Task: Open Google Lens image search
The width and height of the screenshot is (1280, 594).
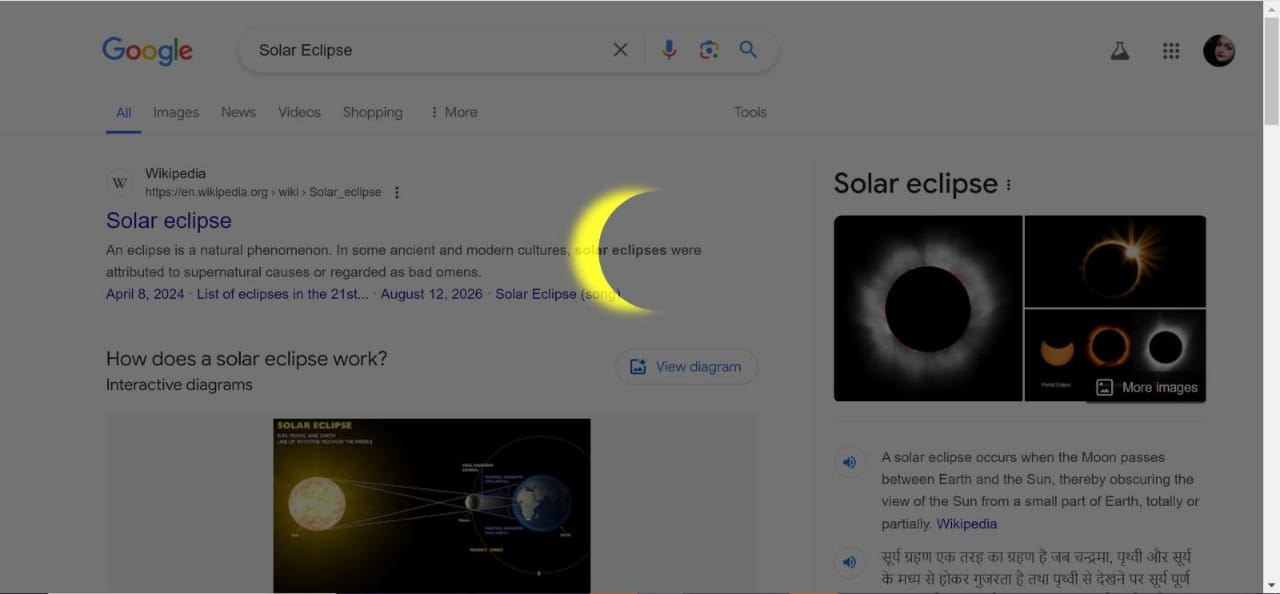Action: point(709,49)
